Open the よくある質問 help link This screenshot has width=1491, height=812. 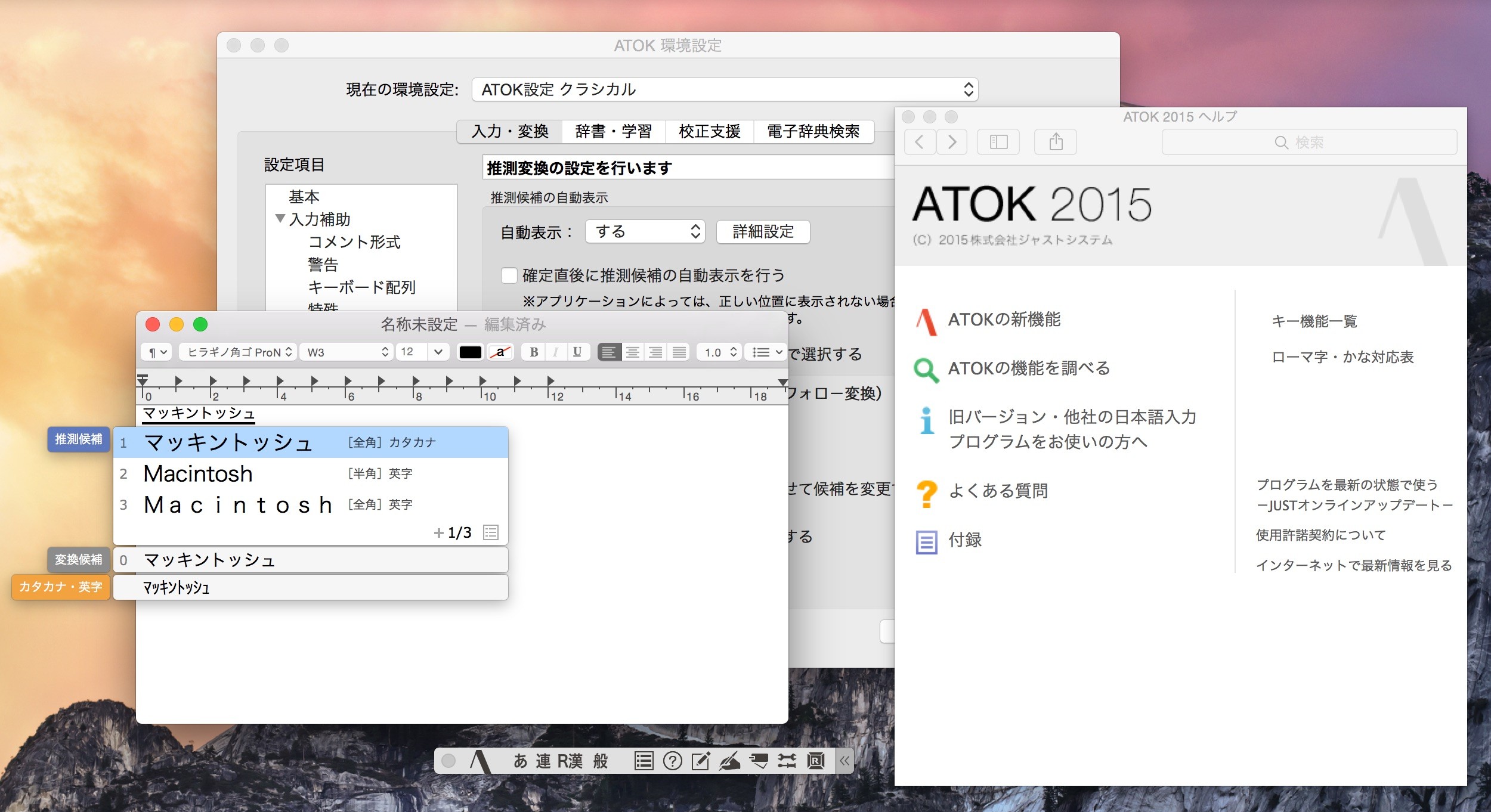click(x=998, y=490)
